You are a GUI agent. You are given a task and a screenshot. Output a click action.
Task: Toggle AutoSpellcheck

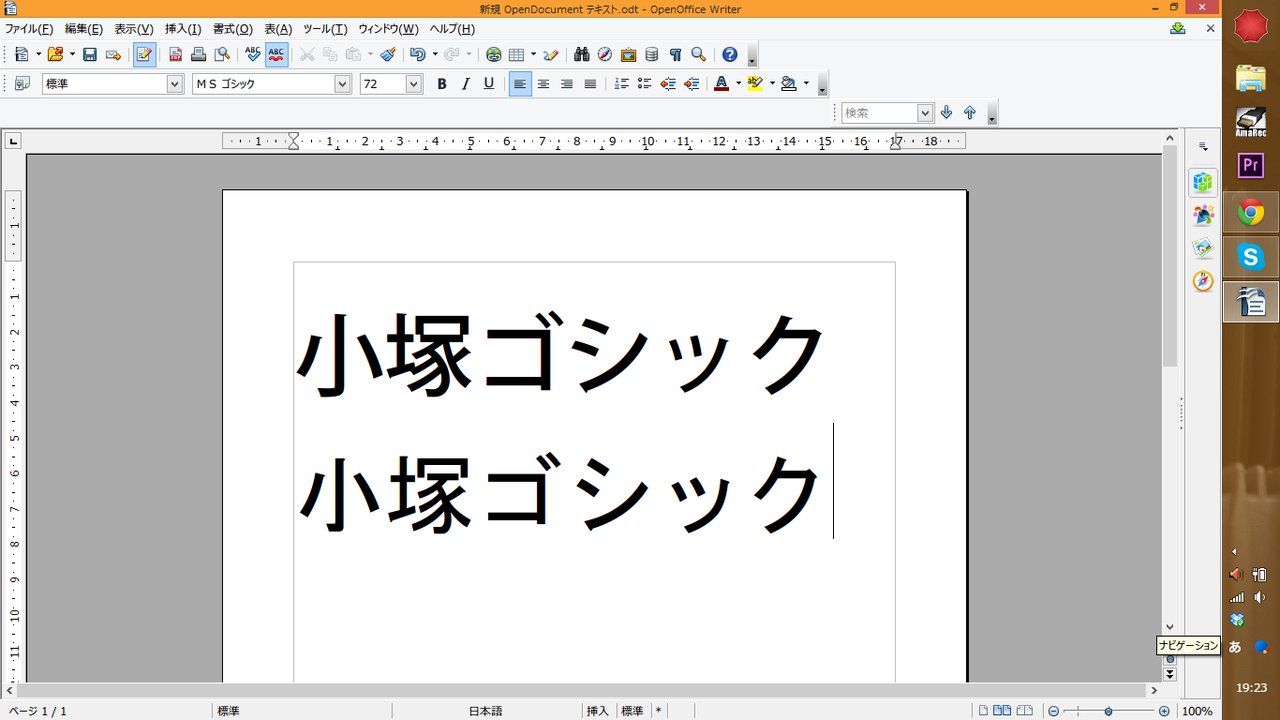tap(277, 55)
